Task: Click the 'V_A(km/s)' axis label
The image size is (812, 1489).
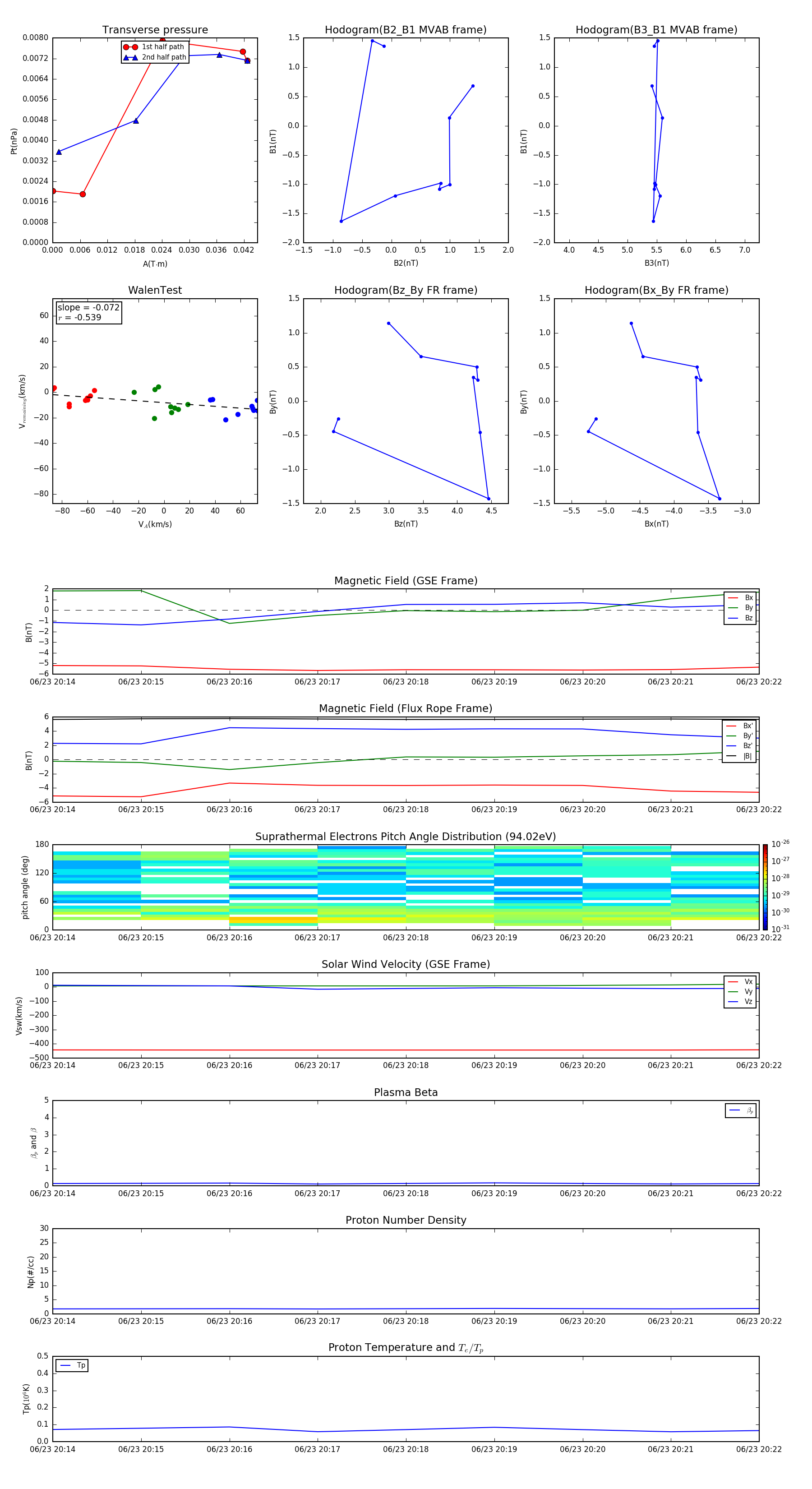Action: tap(155, 524)
